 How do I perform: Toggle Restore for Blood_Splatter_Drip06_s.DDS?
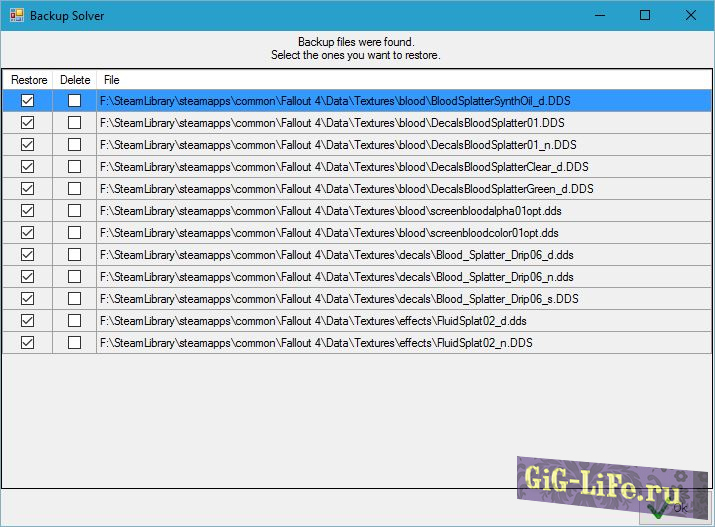27,298
